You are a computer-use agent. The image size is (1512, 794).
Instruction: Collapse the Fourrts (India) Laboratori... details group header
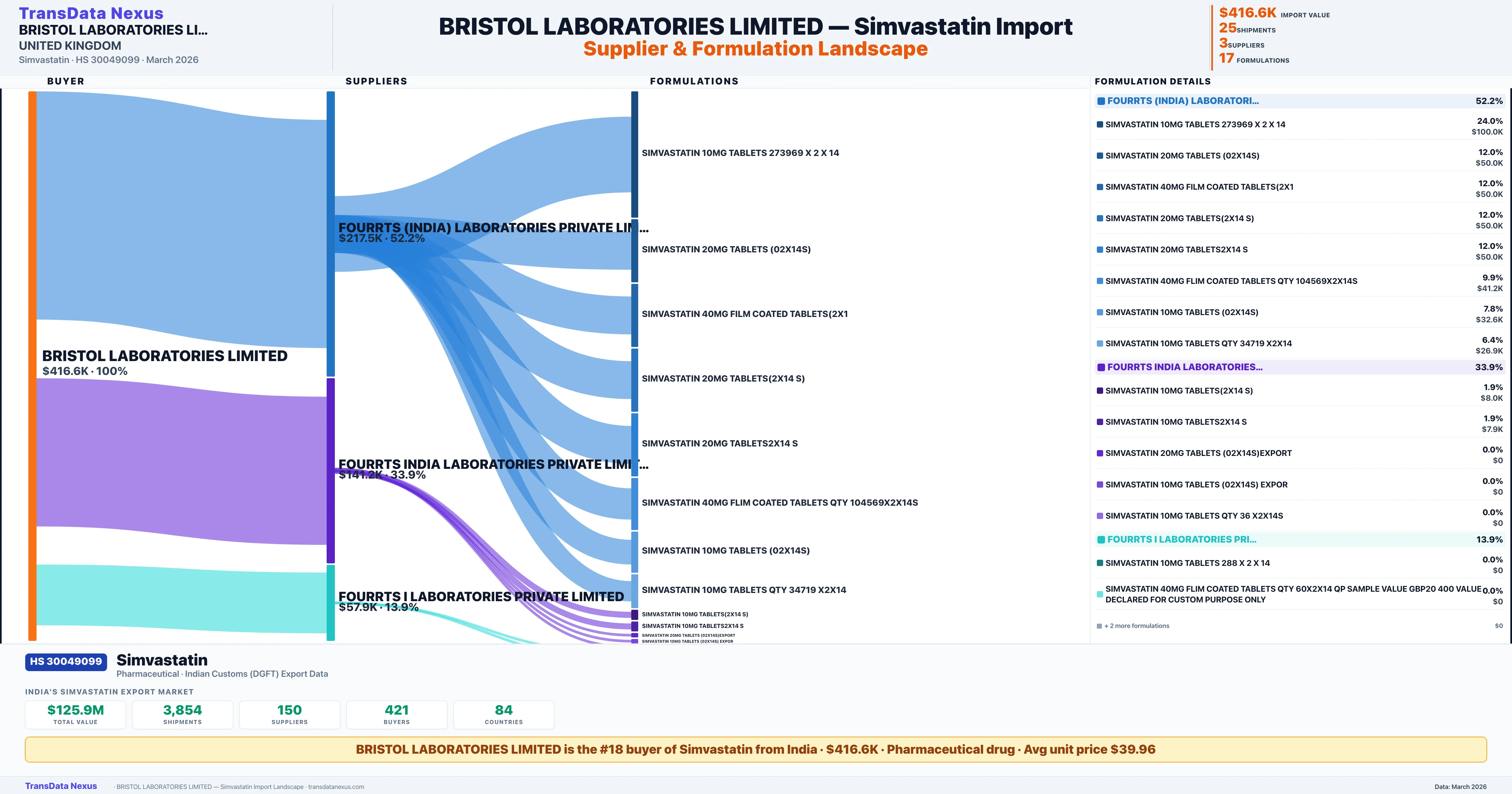[1182, 101]
